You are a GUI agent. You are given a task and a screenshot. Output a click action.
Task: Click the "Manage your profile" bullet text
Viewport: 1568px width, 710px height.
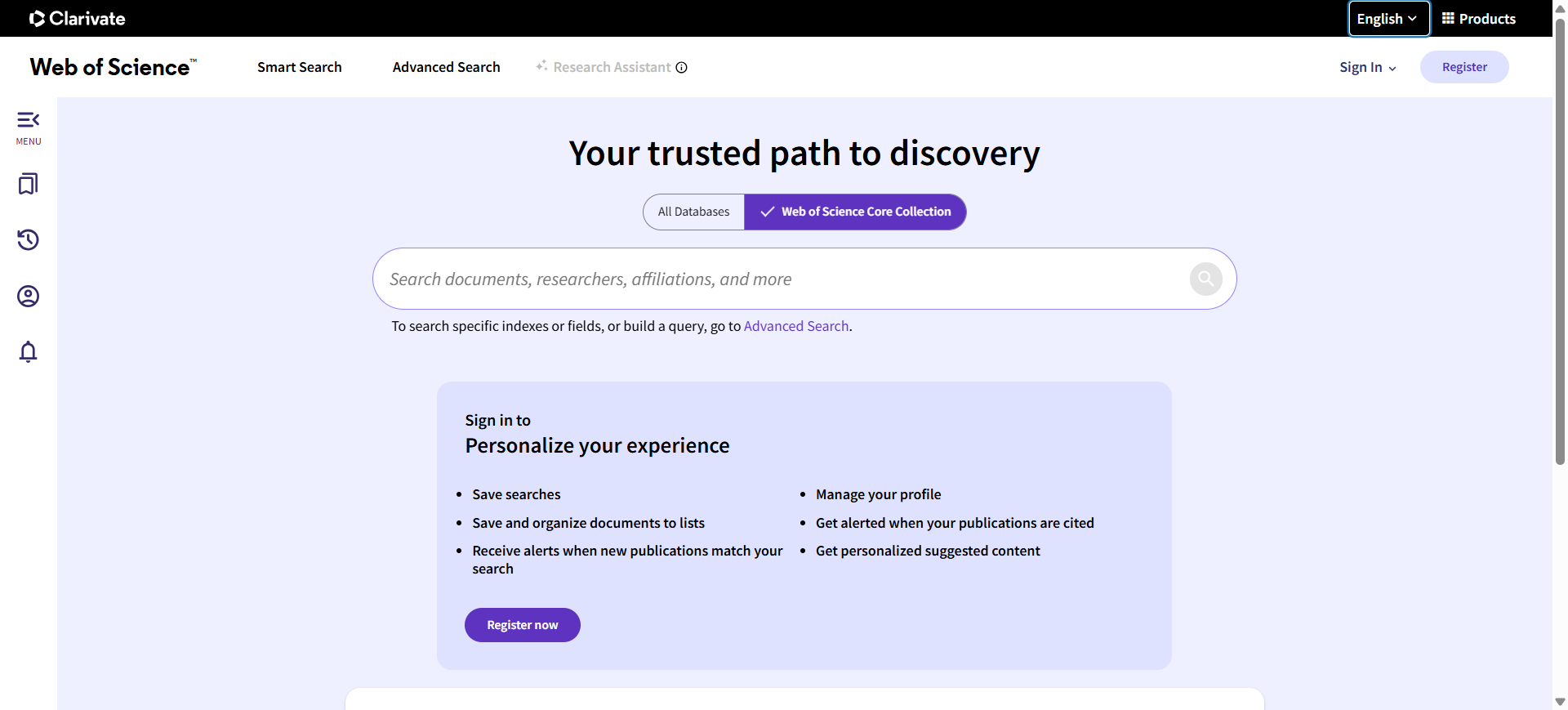coord(878,494)
